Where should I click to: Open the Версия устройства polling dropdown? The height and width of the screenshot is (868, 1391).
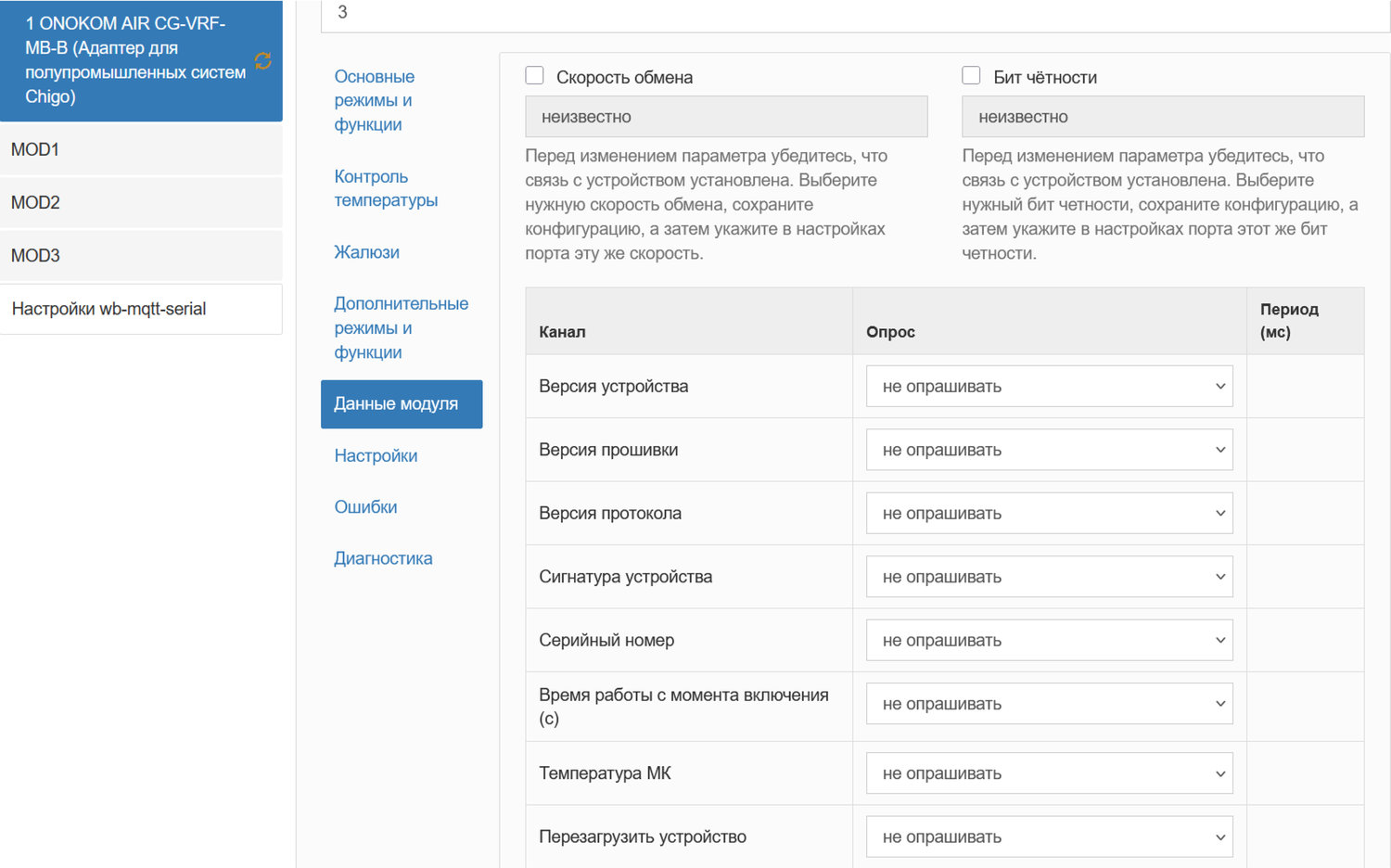point(1049,387)
